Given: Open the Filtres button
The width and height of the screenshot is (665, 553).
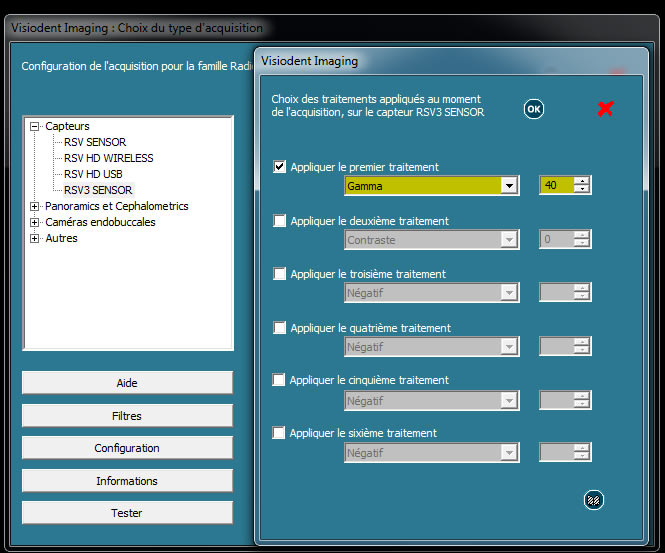Looking at the screenshot, I should pos(127,416).
